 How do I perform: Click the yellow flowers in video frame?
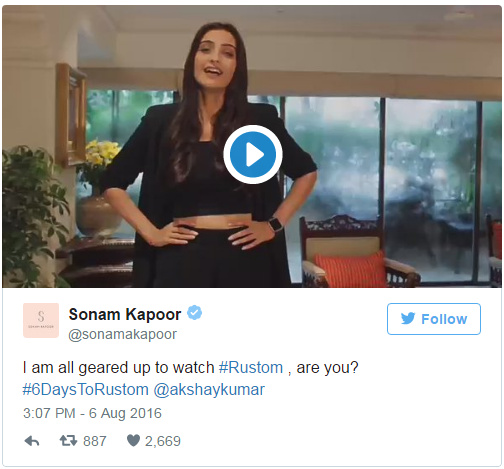click(102, 154)
